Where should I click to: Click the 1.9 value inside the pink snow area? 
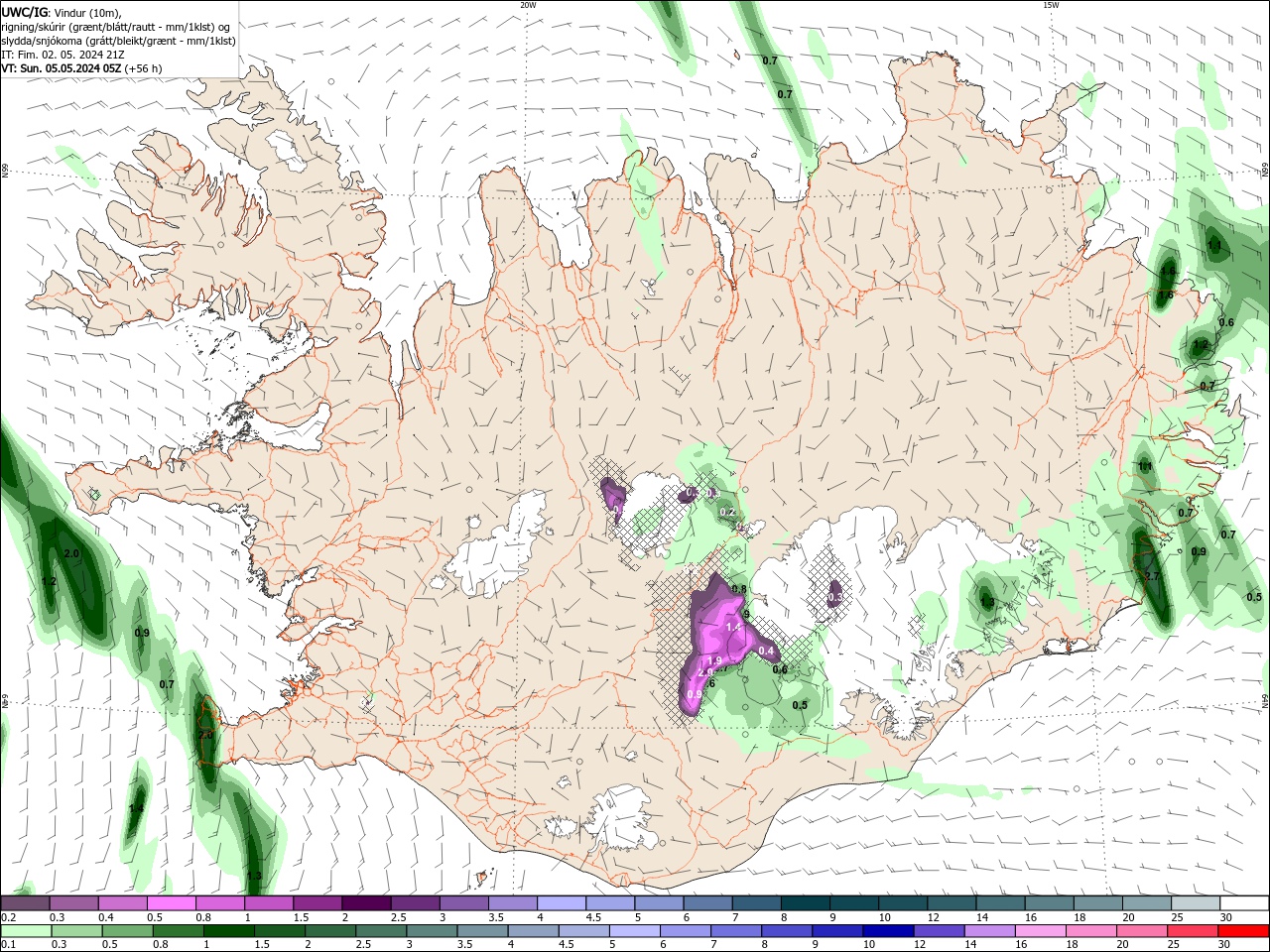coord(714,661)
